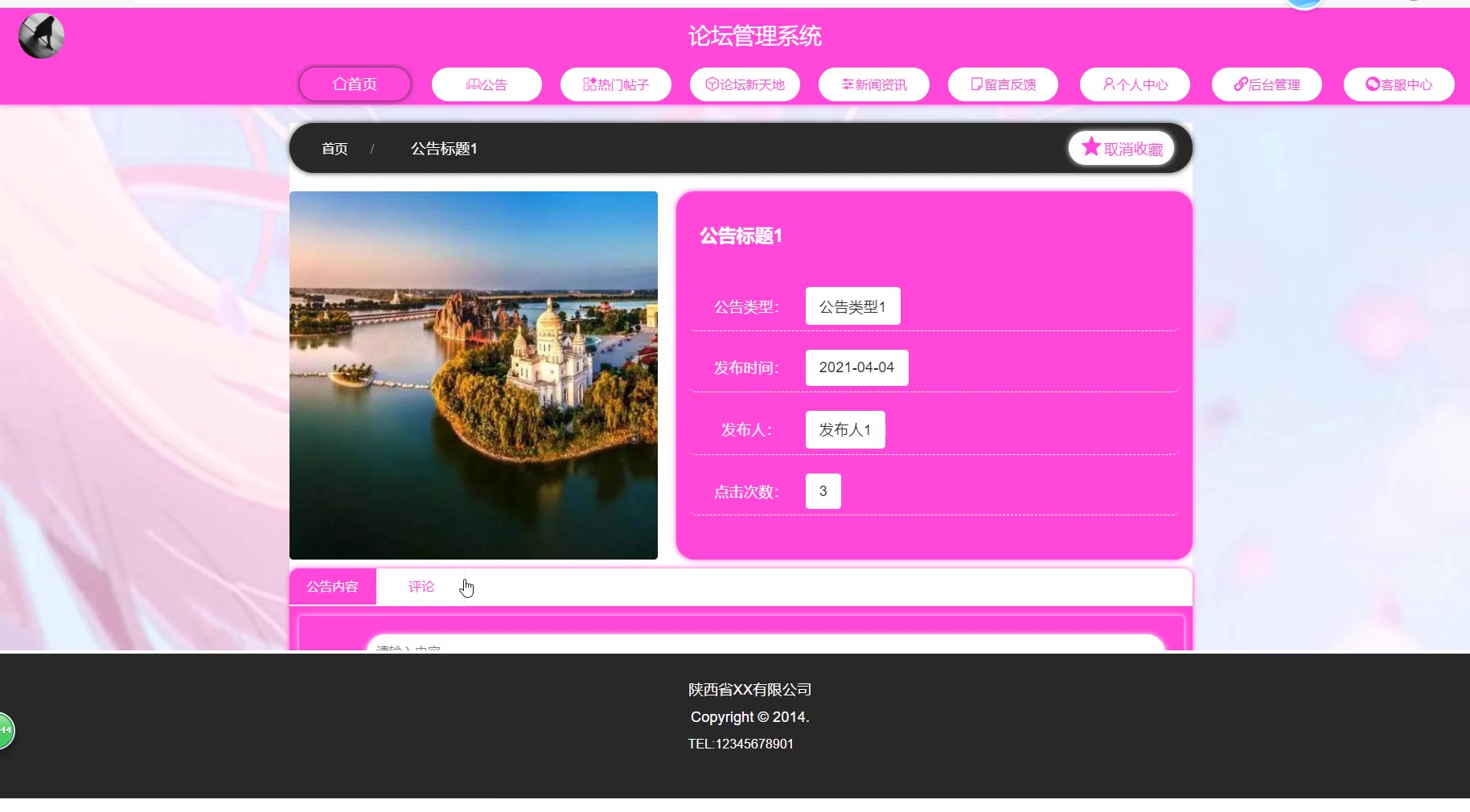Click the user avatar in the header
Viewport: 1470px width, 812px height.
pyautogui.click(x=41, y=36)
